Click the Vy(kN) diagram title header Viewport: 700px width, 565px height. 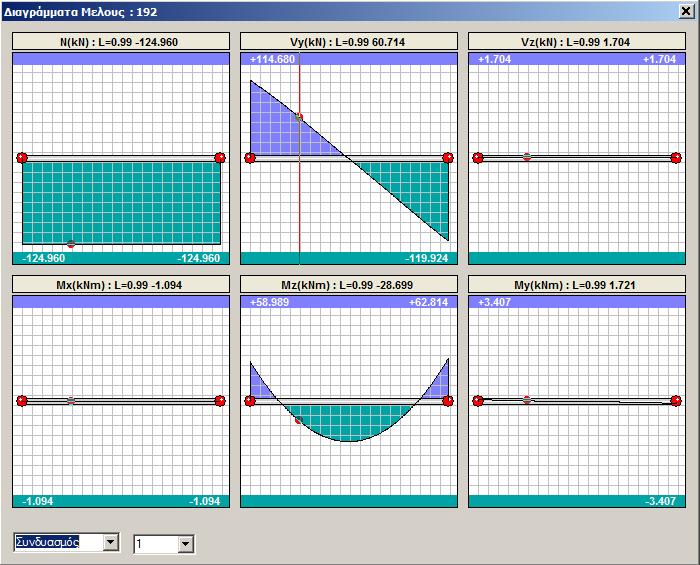click(x=349, y=42)
